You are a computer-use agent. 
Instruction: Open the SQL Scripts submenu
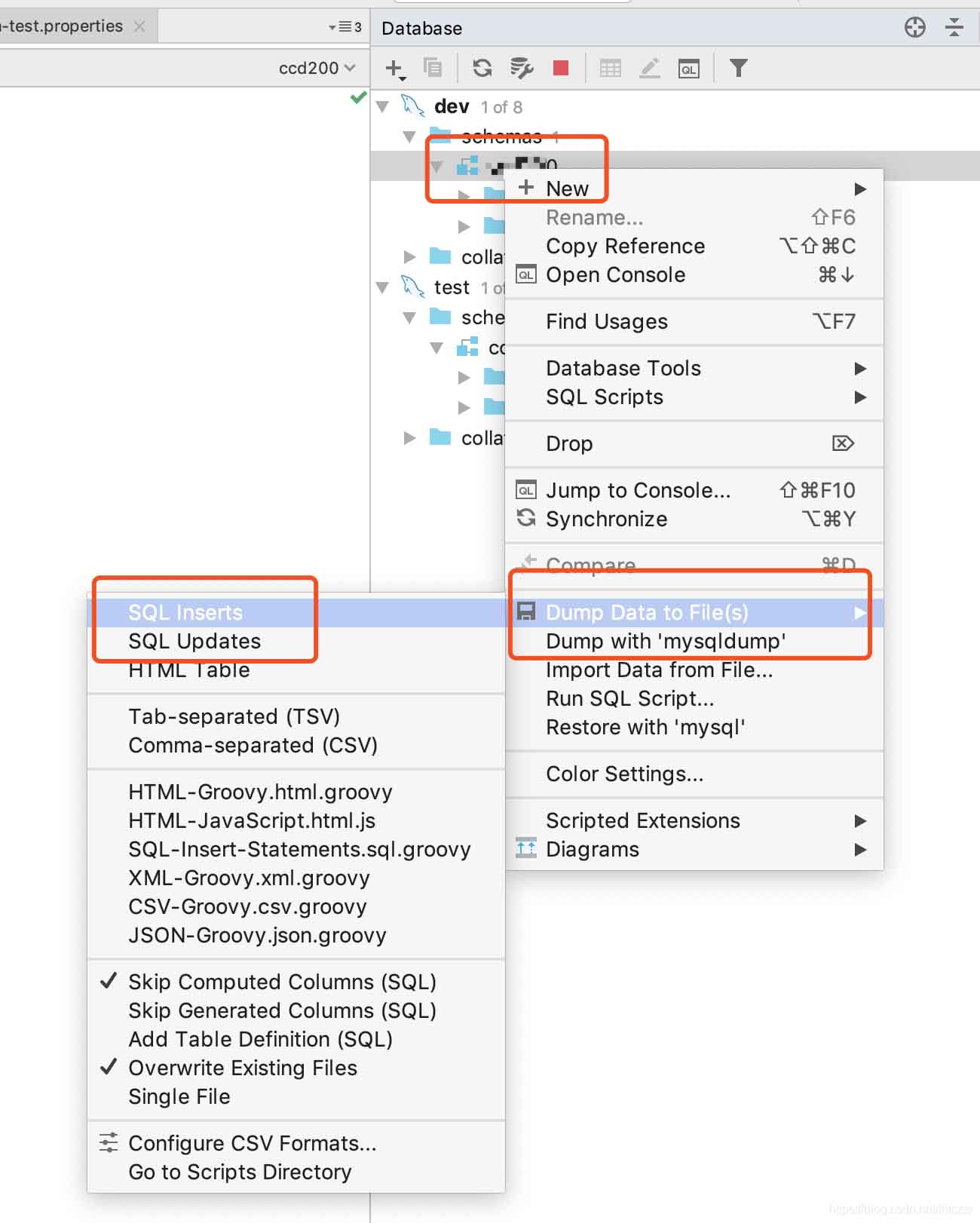tap(694, 397)
